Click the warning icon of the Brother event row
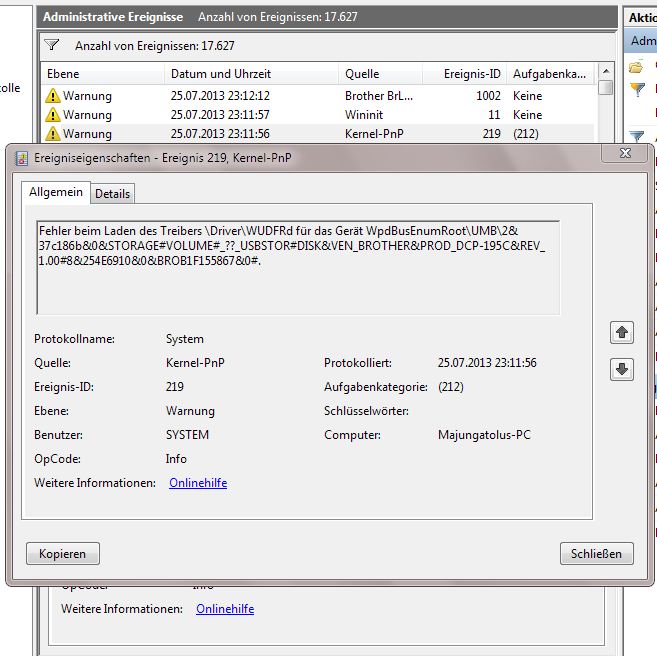The height and width of the screenshot is (656, 657). [x=52, y=96]
